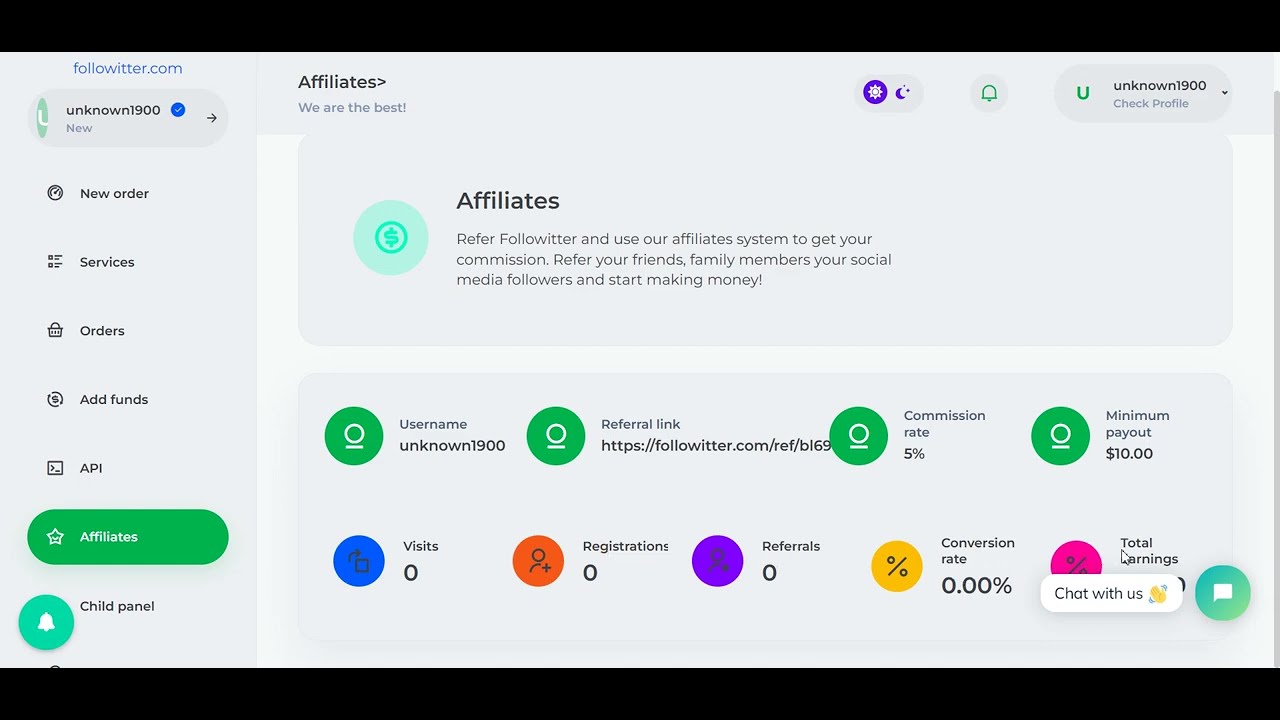Viewport: 1280px width, 720px height.
Task: Click followitter.com logo link
Action: pyautogui.click(x=128, y=68)
